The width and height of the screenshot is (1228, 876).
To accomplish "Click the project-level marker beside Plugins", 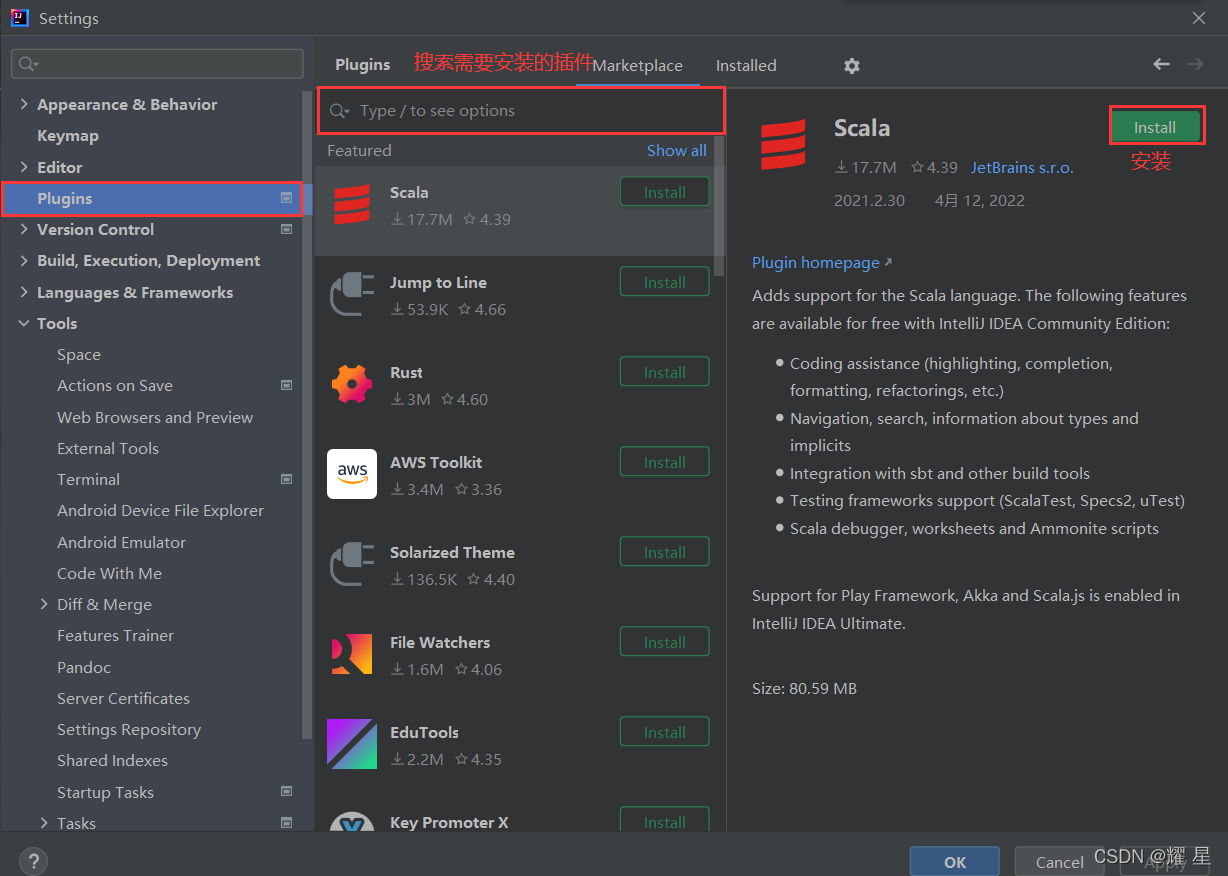I will coord(287,198).
